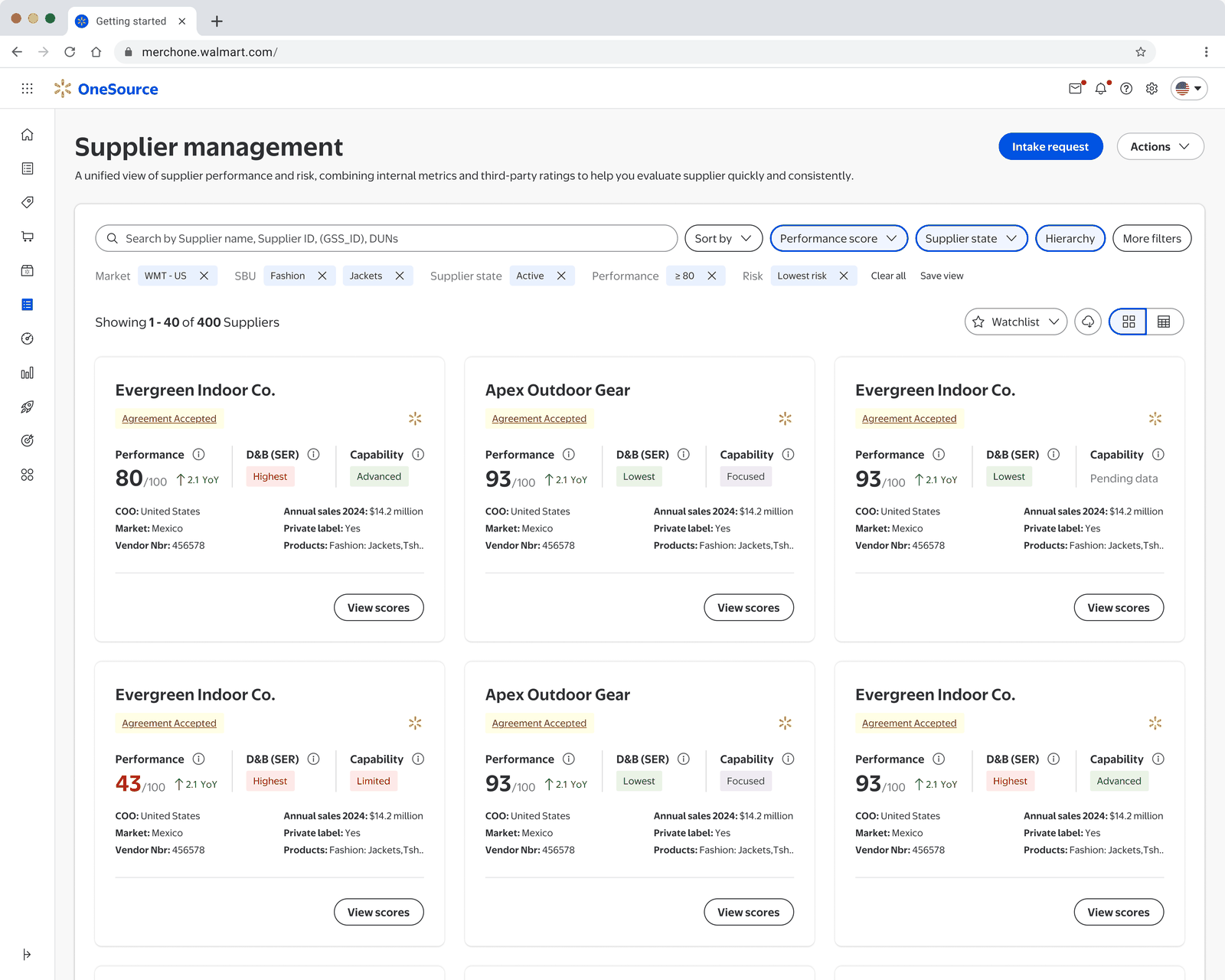This screenshot has height=980, width=1225.
Task: Show Capability info on 80-score Evergreen card
Action: click(418, 454)
